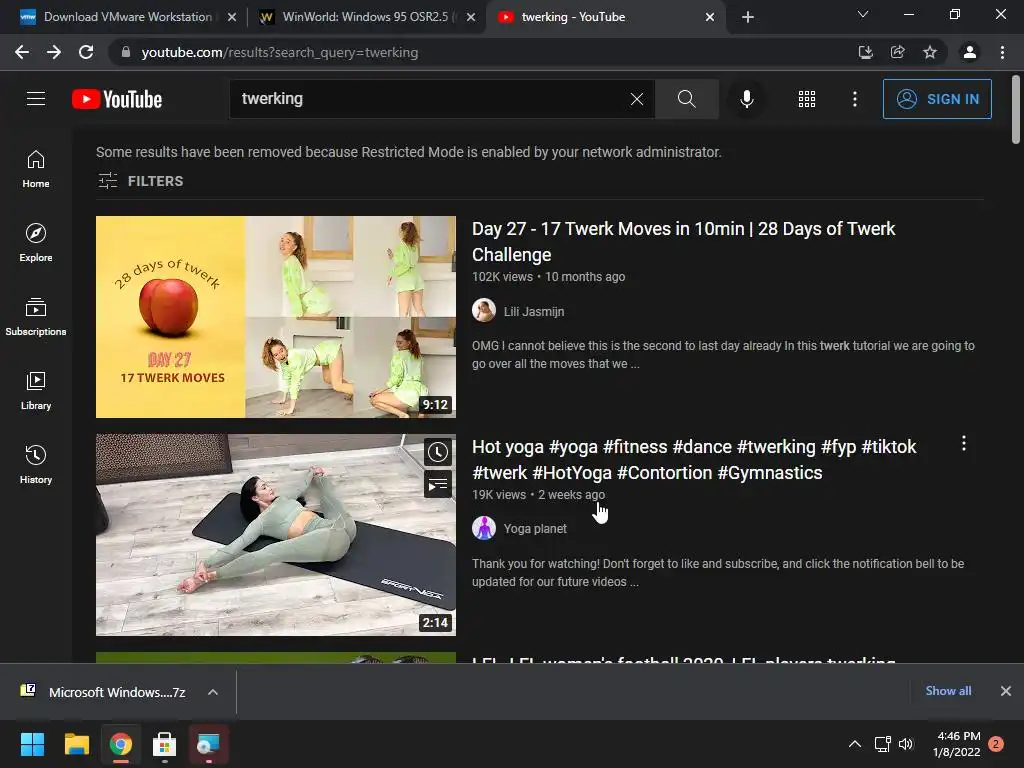This screenshot has height=768, width=1024.
Task: Click the magnifier search button
Action: tap(686, 99)
